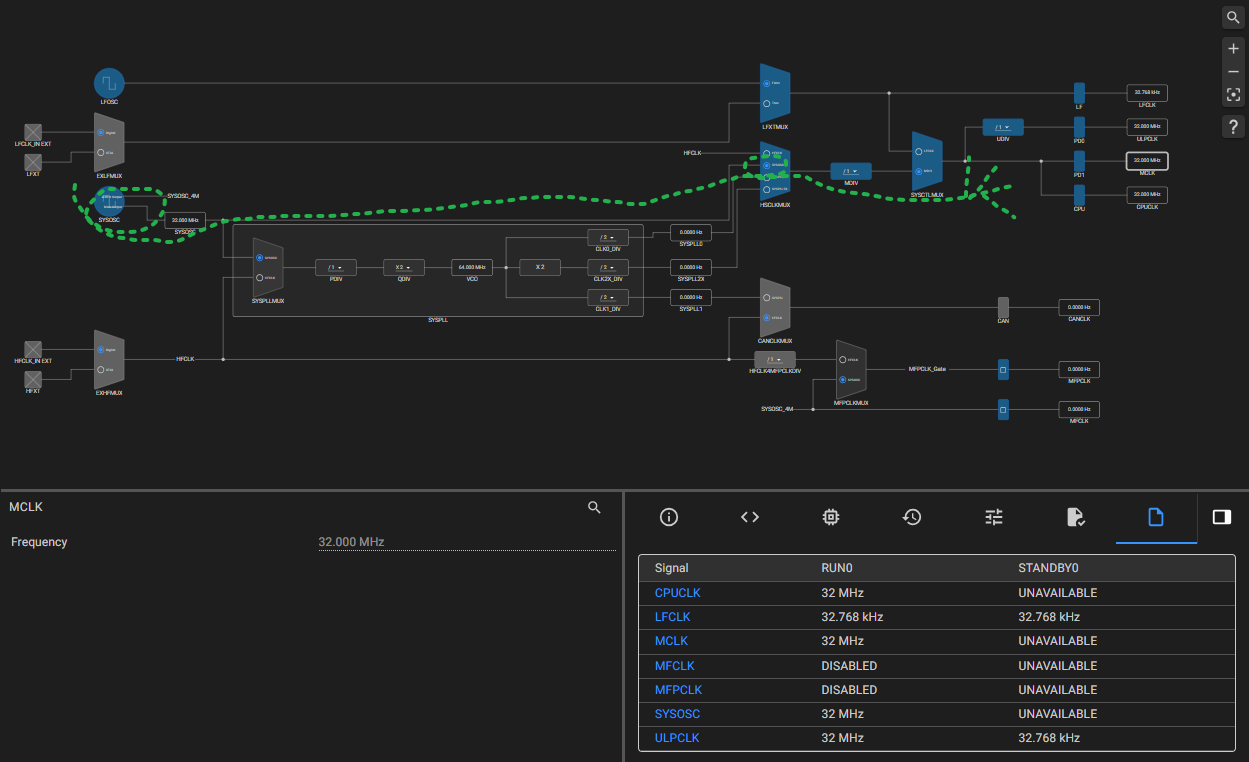Fit the clock diagram to view
The height and width of the screenshot is (762, 1249).
1233,95
